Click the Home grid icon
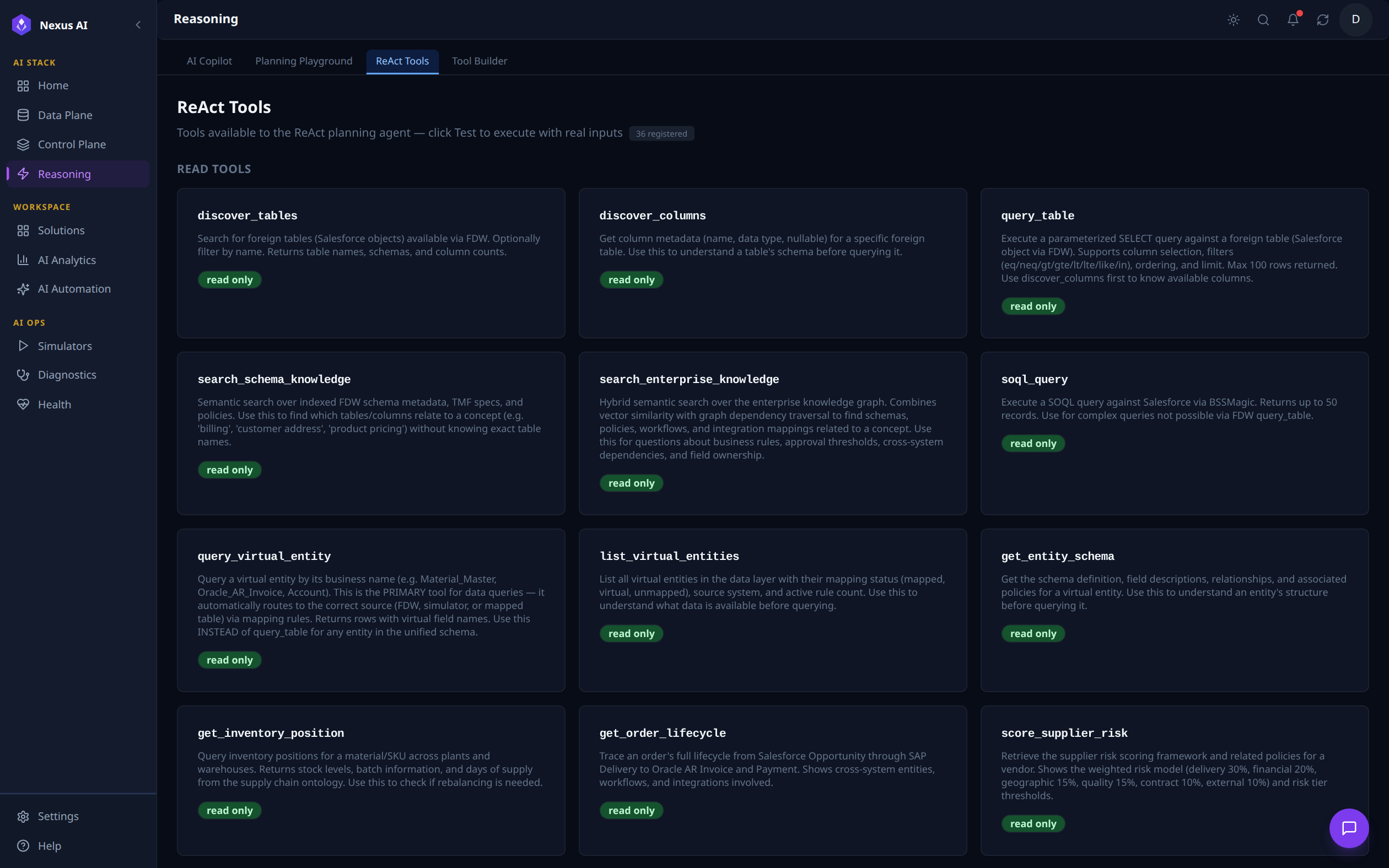Screen dimensions: 1389x868 [x=23, y=85]
